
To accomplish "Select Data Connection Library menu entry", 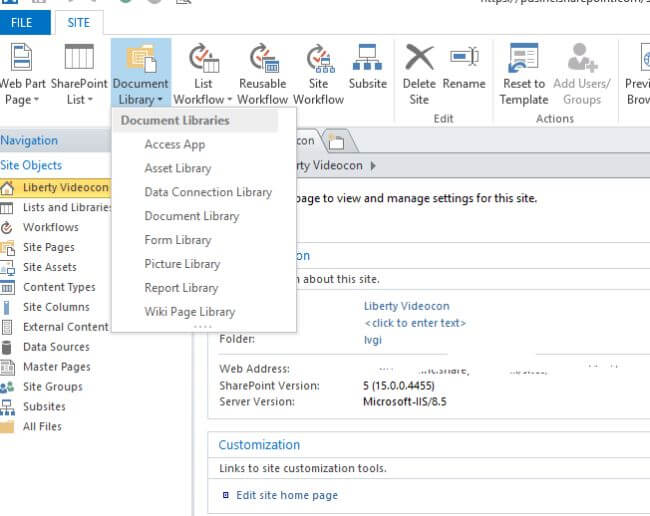I will click(x=208, y=192).
